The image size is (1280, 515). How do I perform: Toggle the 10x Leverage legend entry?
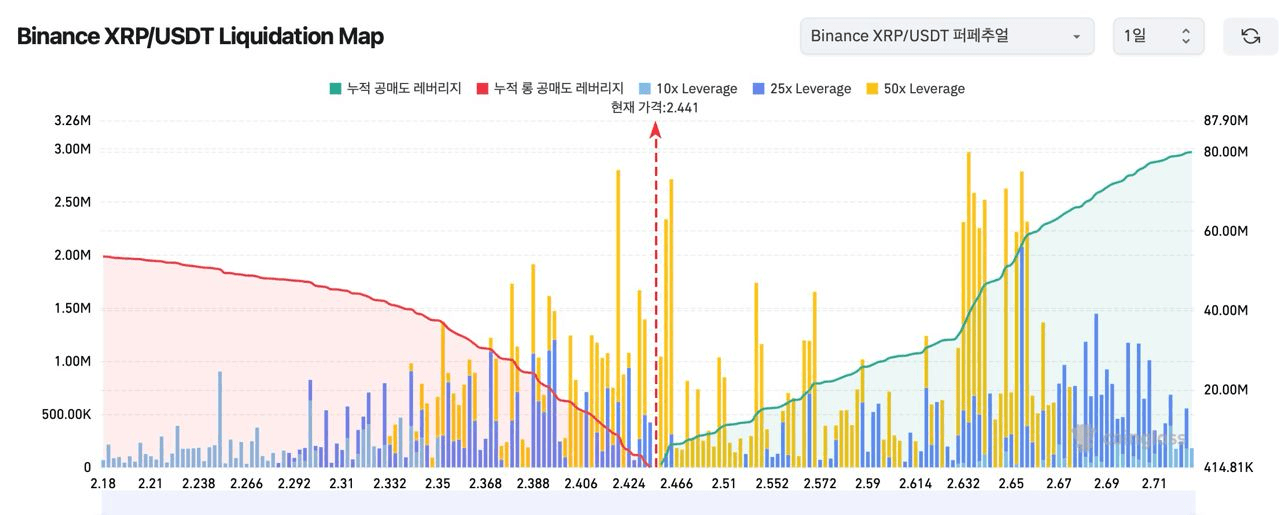687,88
